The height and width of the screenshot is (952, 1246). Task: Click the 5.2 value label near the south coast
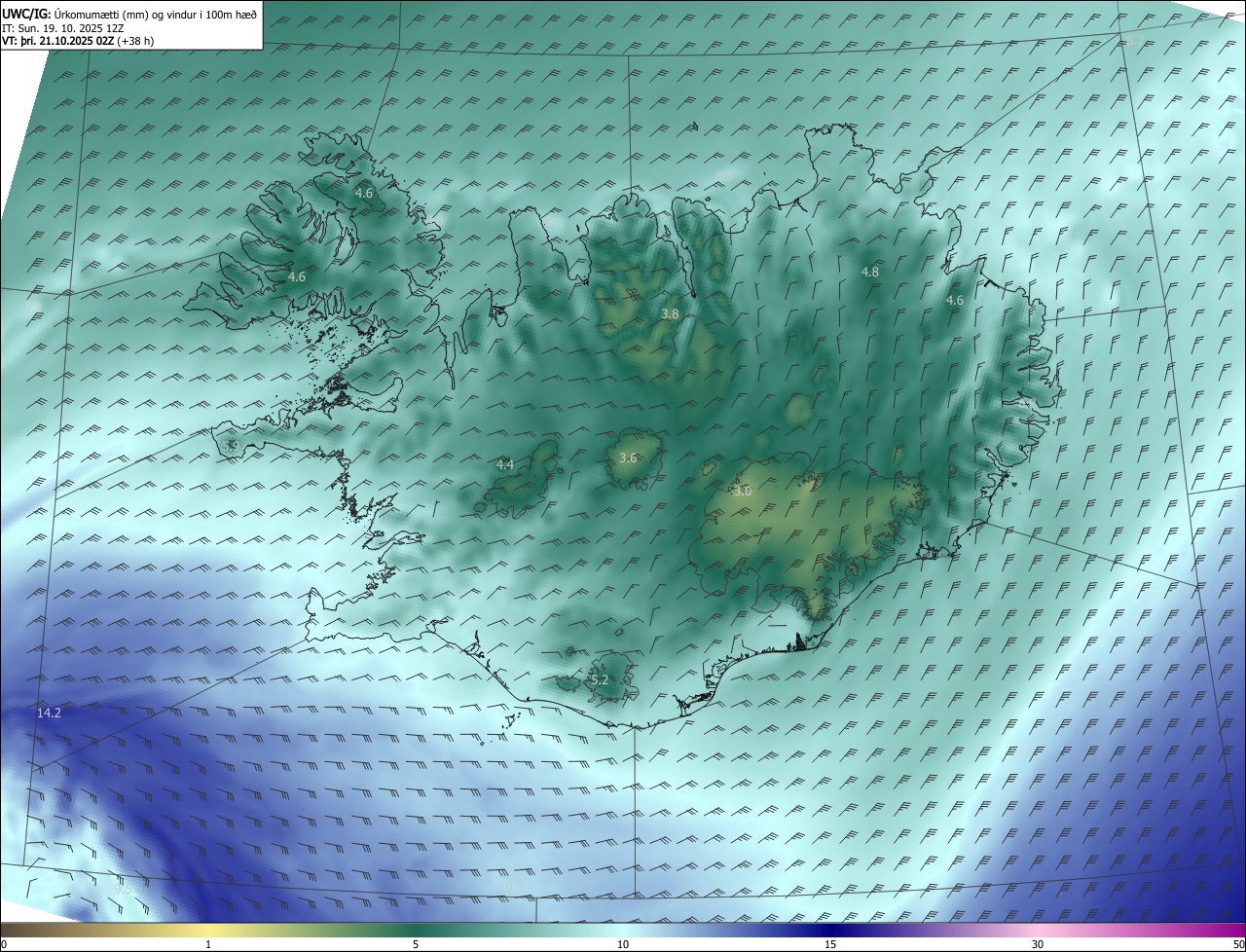(600, 679)
